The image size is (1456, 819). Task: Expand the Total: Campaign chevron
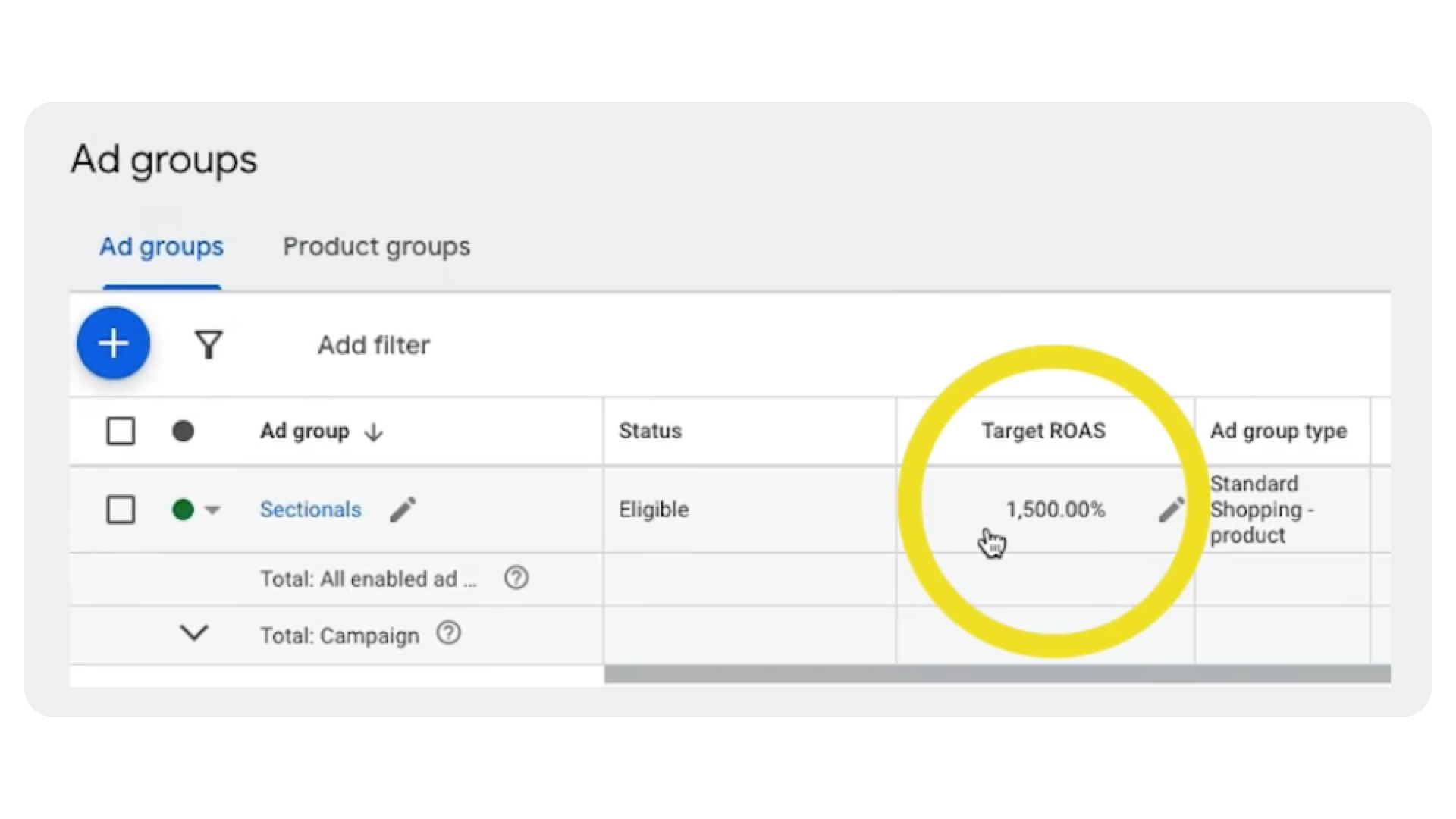pyautogui.click(x=194, y=633)
